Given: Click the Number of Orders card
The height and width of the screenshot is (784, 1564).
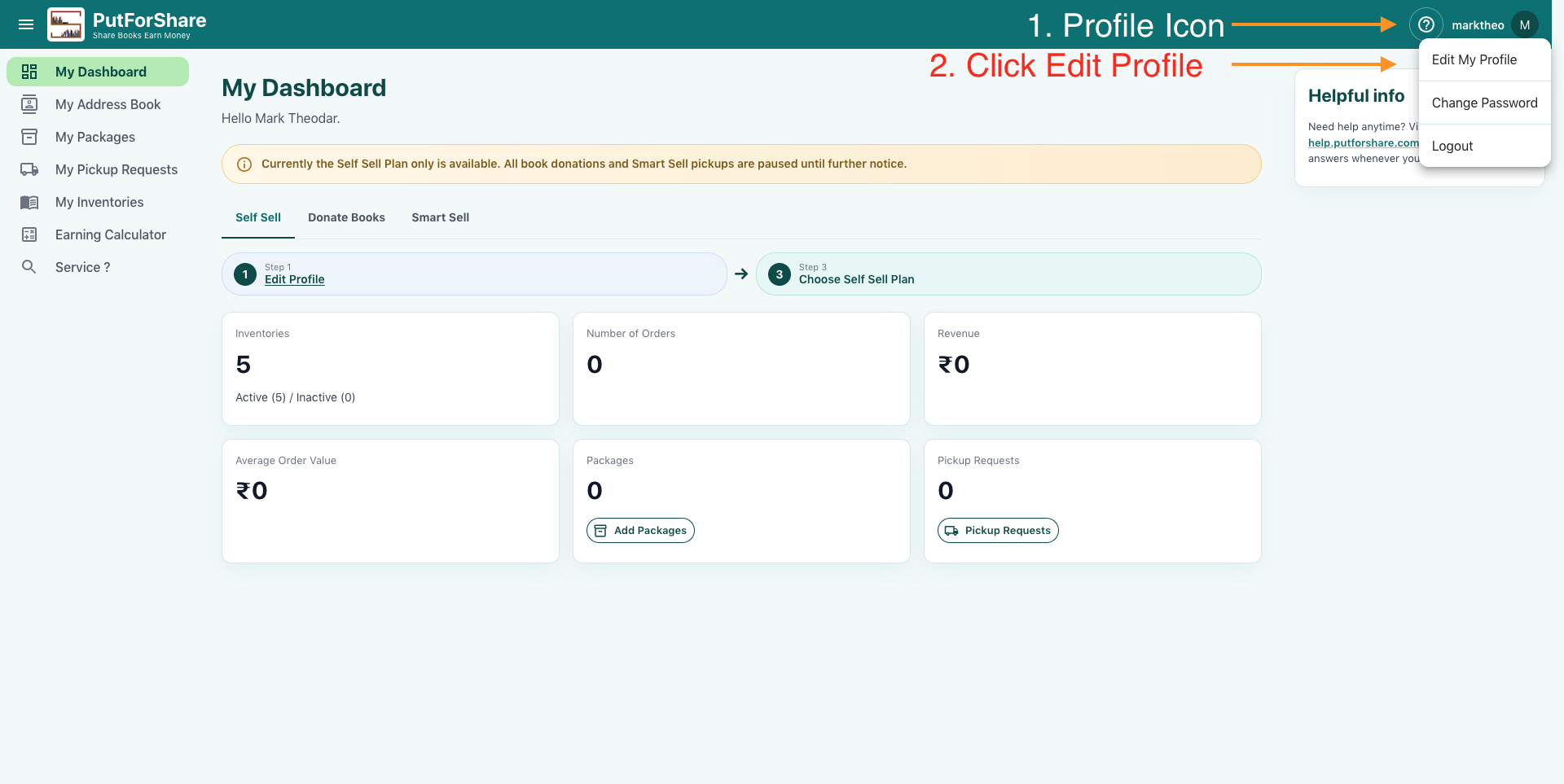Looking at the screenshot, I should [x=741, y=369].
